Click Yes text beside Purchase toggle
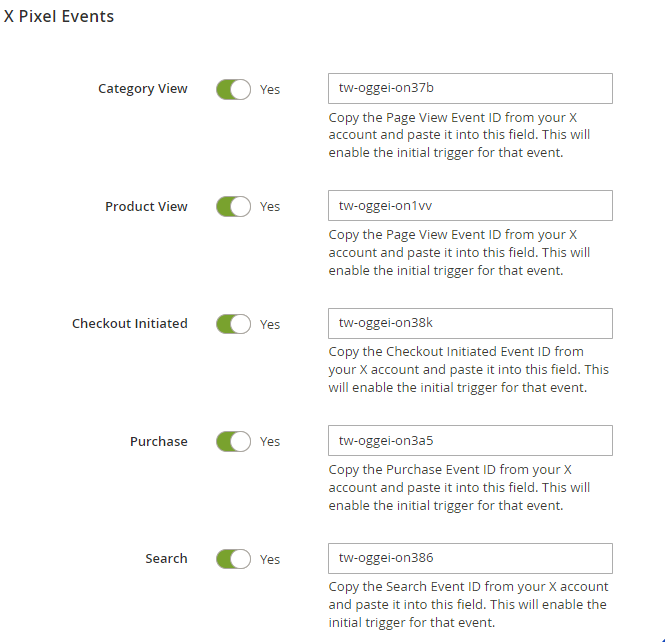 (x=270, y=441)
